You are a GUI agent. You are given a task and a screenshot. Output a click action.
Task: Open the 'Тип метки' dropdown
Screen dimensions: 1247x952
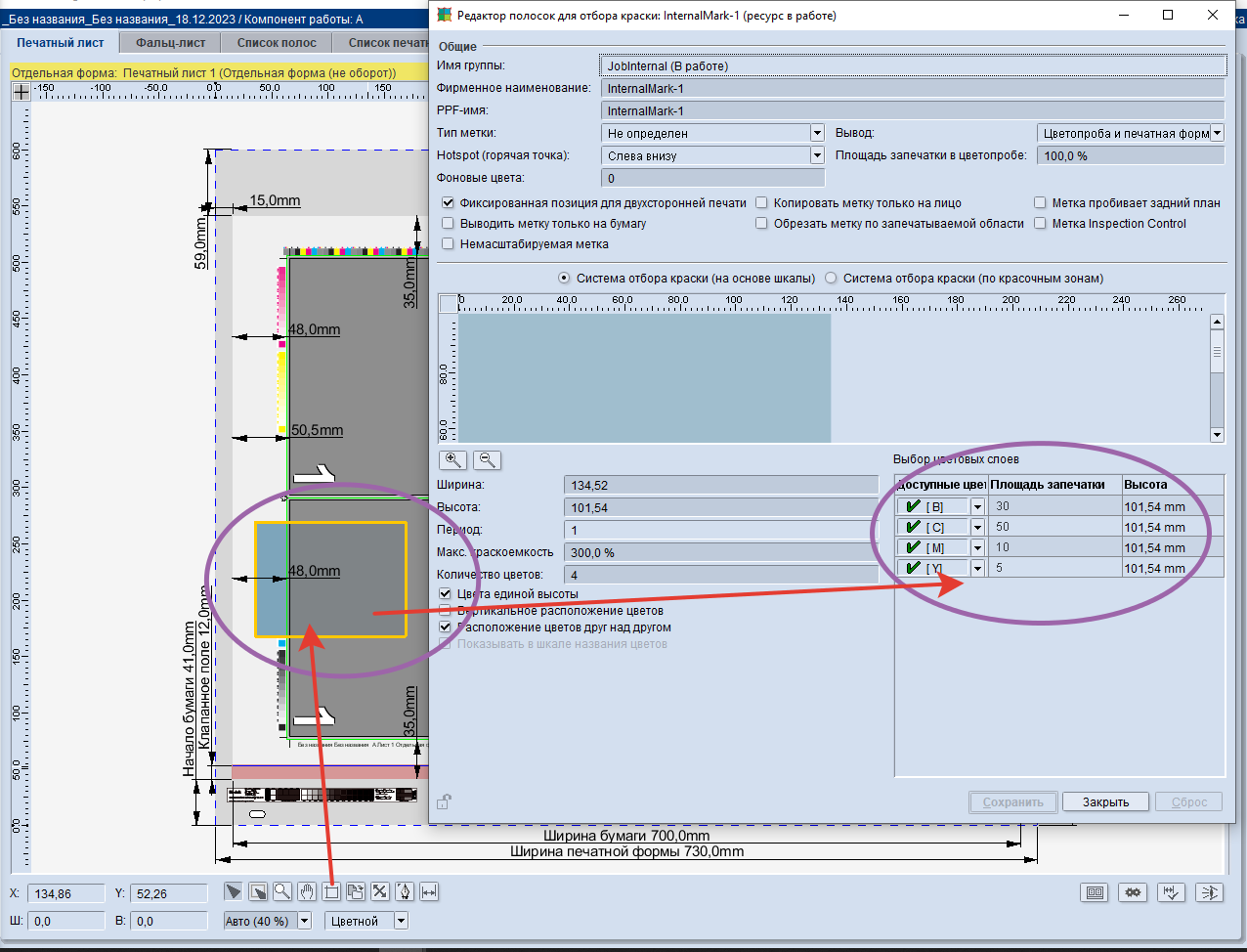pyautogui.click(x=817, y=133)
